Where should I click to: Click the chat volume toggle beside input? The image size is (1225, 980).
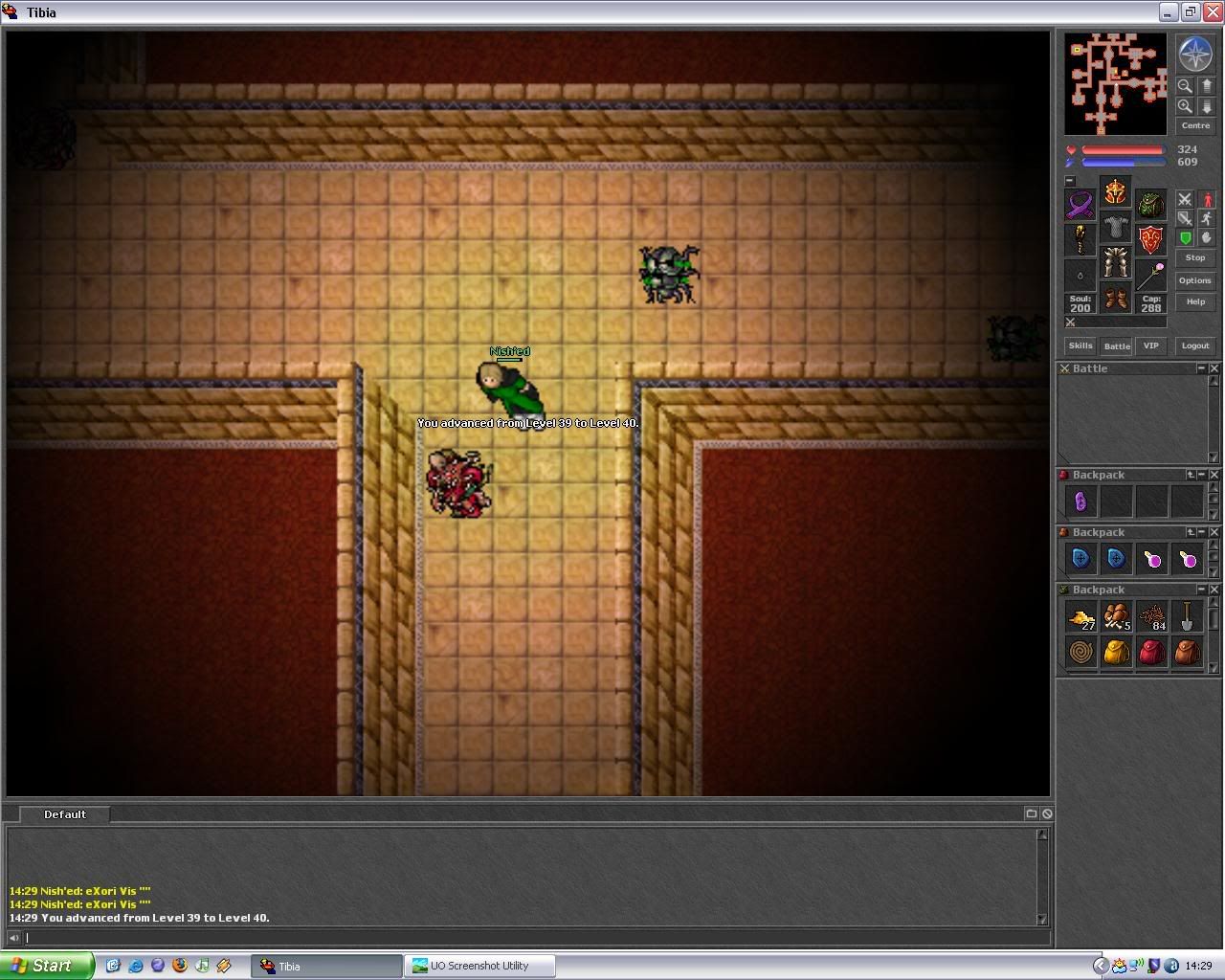click(13, 938)
